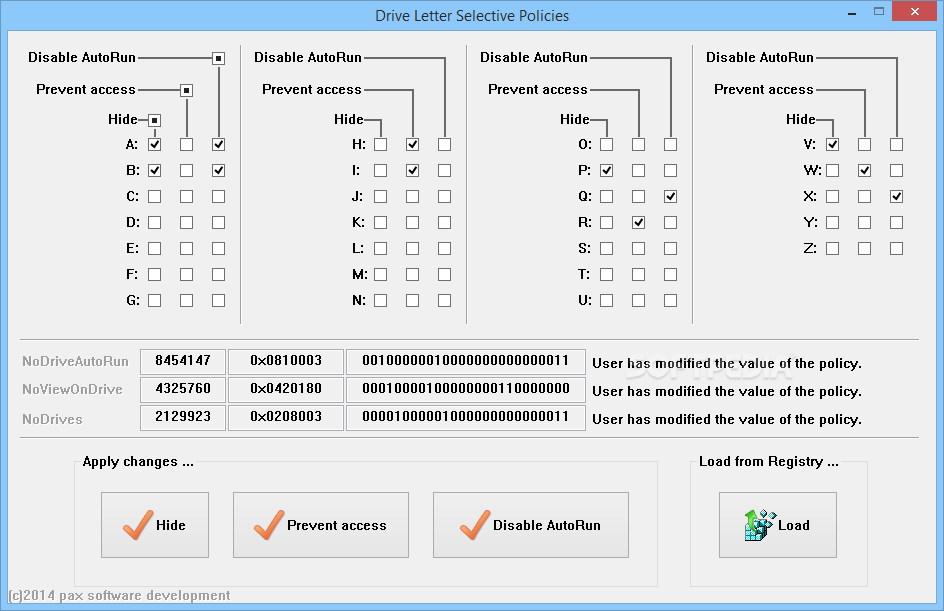Image resolution: width=944 pixels, height=611 pixels.
Task: Uncheck Hide for drive B:
Action: point(155,170)
